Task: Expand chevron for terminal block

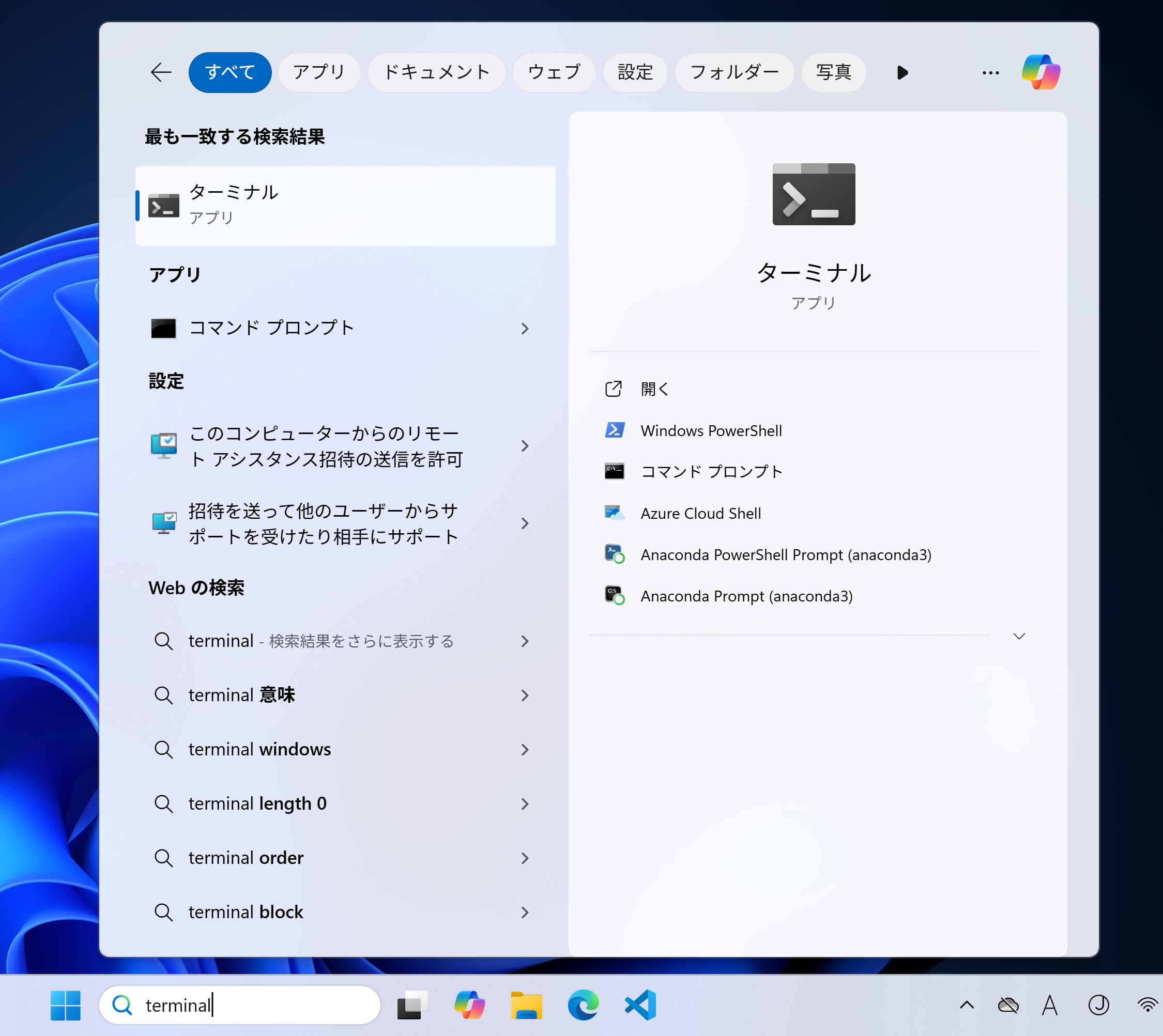Action: 525,912
